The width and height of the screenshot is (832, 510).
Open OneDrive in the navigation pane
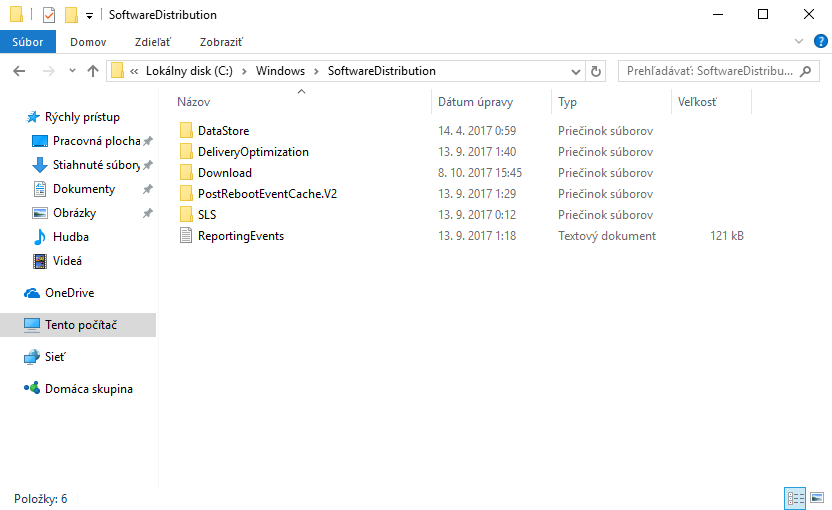tap(70, 293)
